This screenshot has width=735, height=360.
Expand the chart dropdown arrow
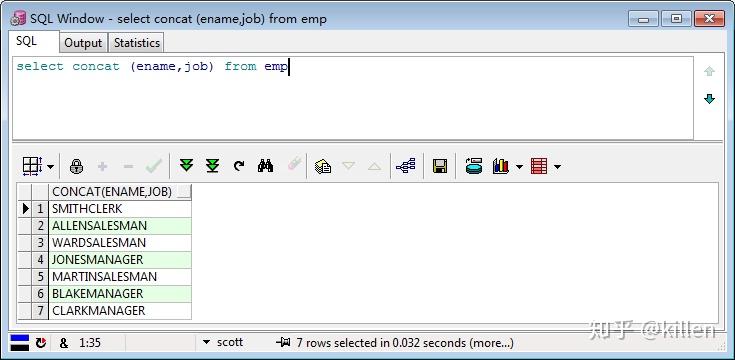(x=519, y=166)
